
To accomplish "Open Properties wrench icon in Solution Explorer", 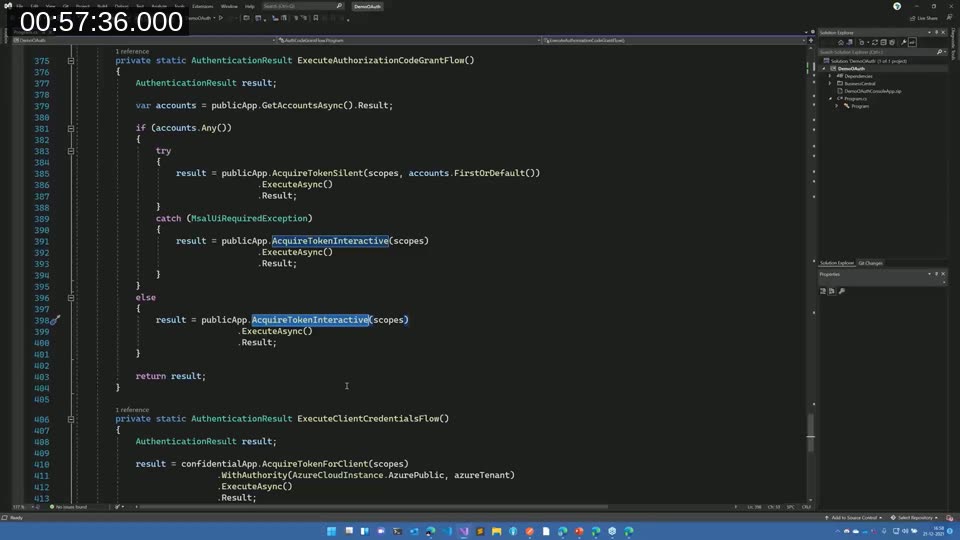I will tap(904, 42).
